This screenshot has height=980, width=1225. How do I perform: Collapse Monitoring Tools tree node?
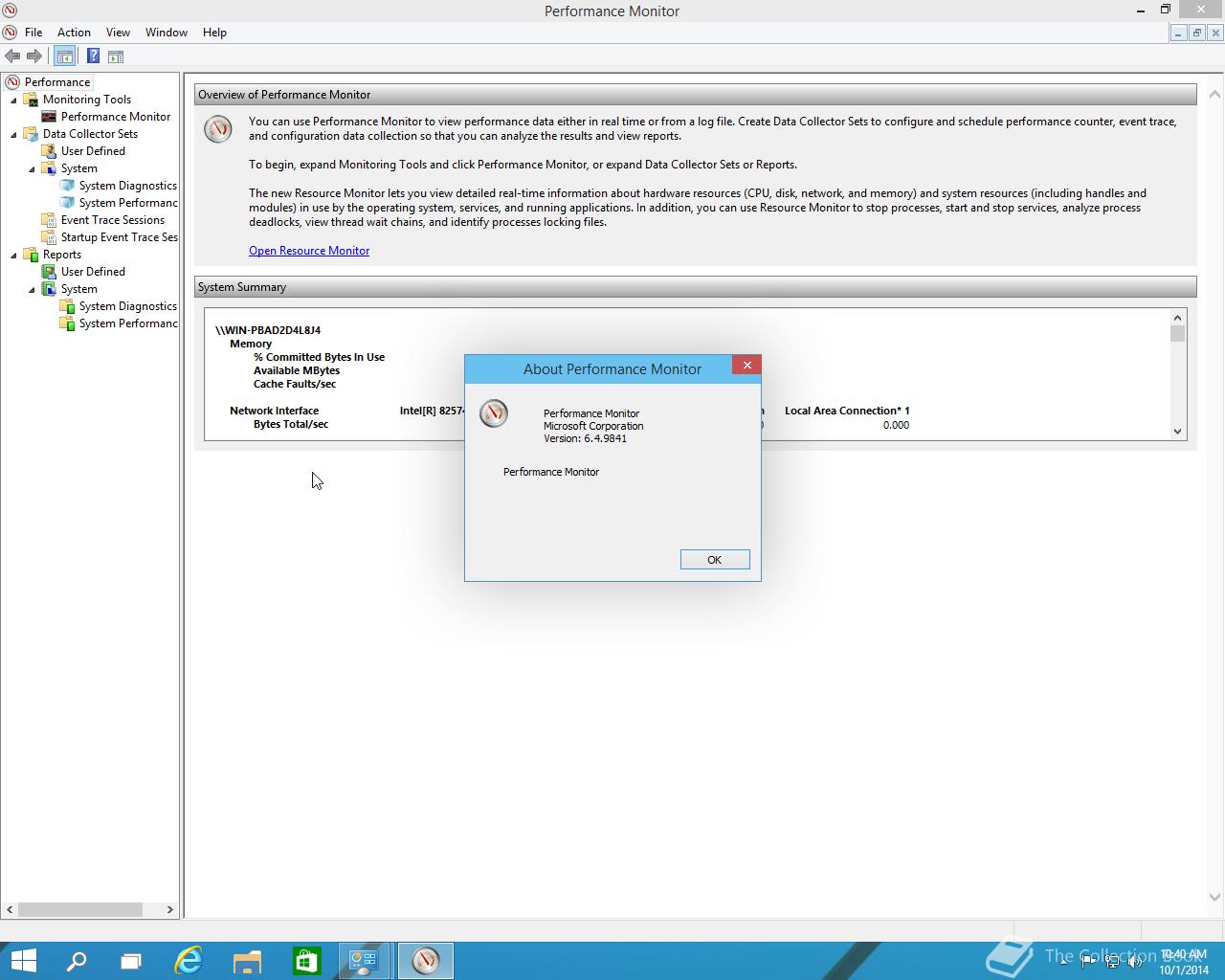[x=13, y=100]
